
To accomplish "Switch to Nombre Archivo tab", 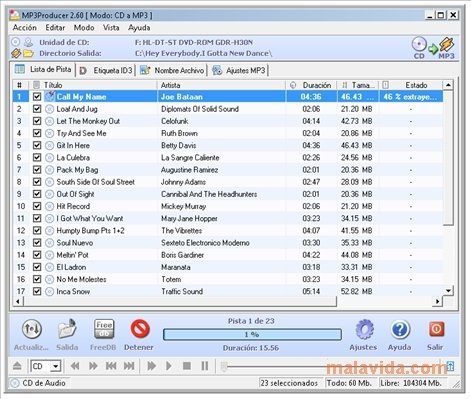I will (x=172, y=70).
